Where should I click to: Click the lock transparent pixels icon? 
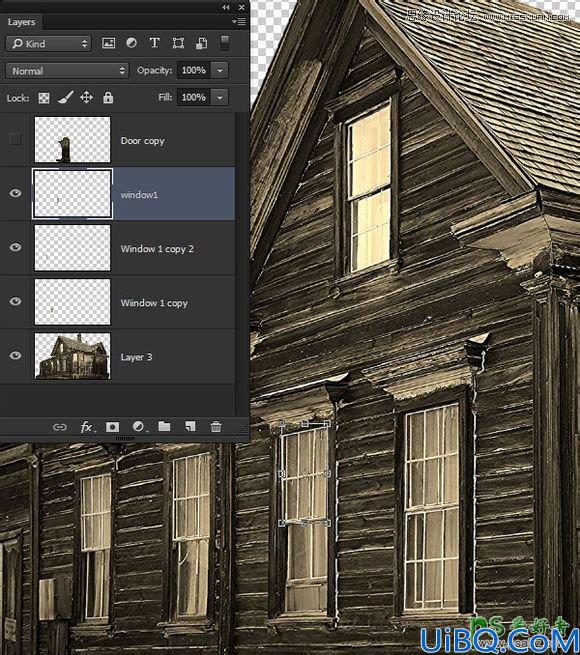tap(43, 98)
